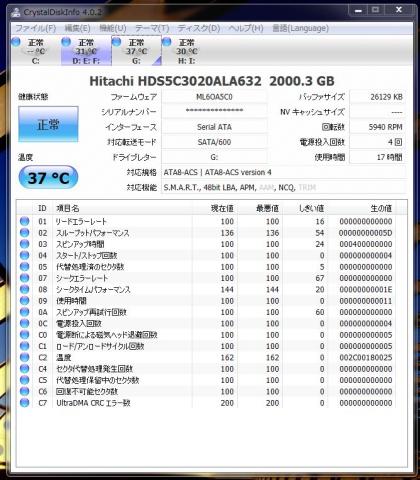Click the Serial ATA interface field

(x=214, y=127)
